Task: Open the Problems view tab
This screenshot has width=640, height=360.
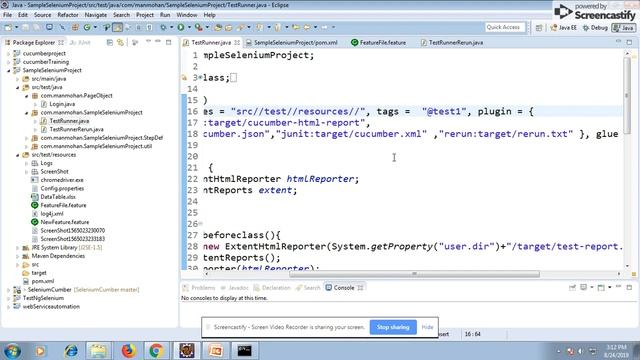Action: pos(199,288)
